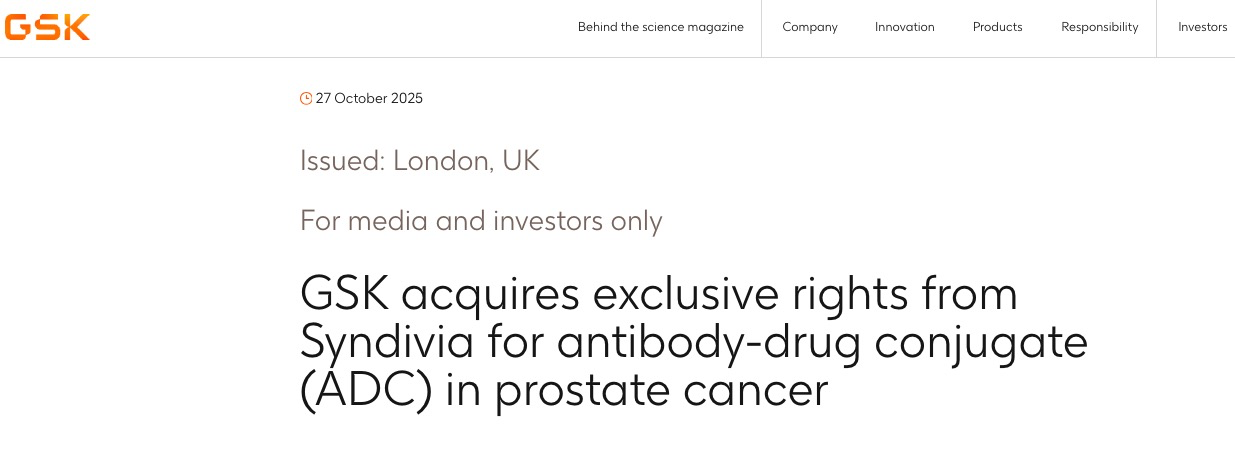Image resolution: width=1235 pixels, height=455 pixels.
Task: Click the clock icon beside the date
Action: (306, 98)
